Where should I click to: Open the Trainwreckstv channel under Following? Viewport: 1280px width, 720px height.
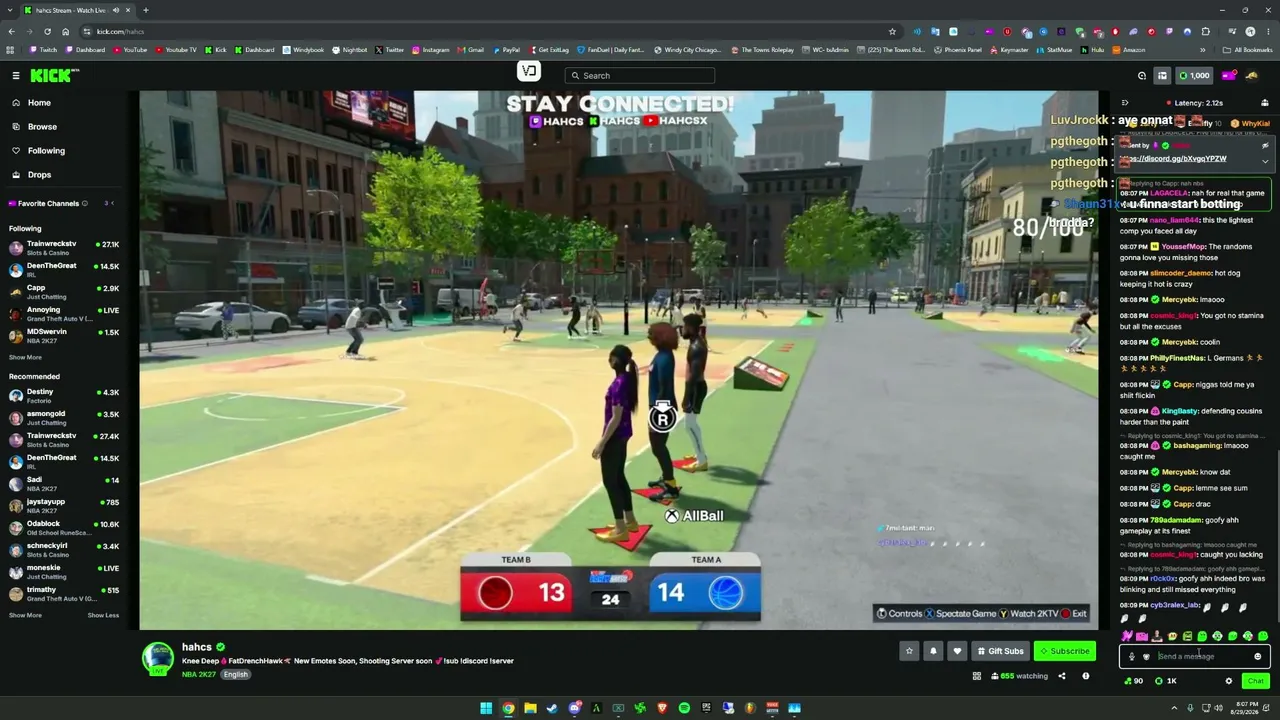click(x=64, y=248)
